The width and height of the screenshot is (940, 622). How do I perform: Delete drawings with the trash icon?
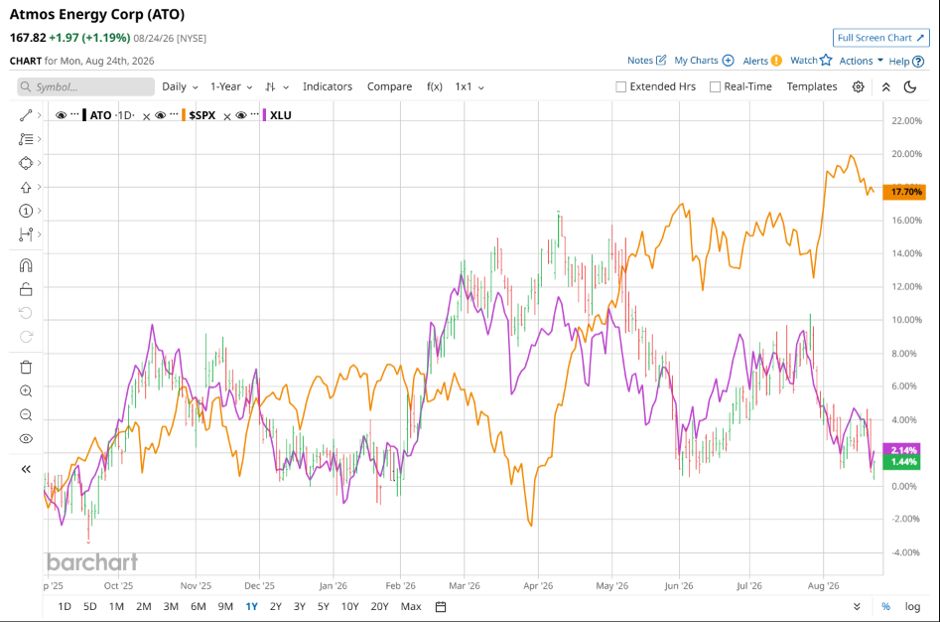pos(26,367)
